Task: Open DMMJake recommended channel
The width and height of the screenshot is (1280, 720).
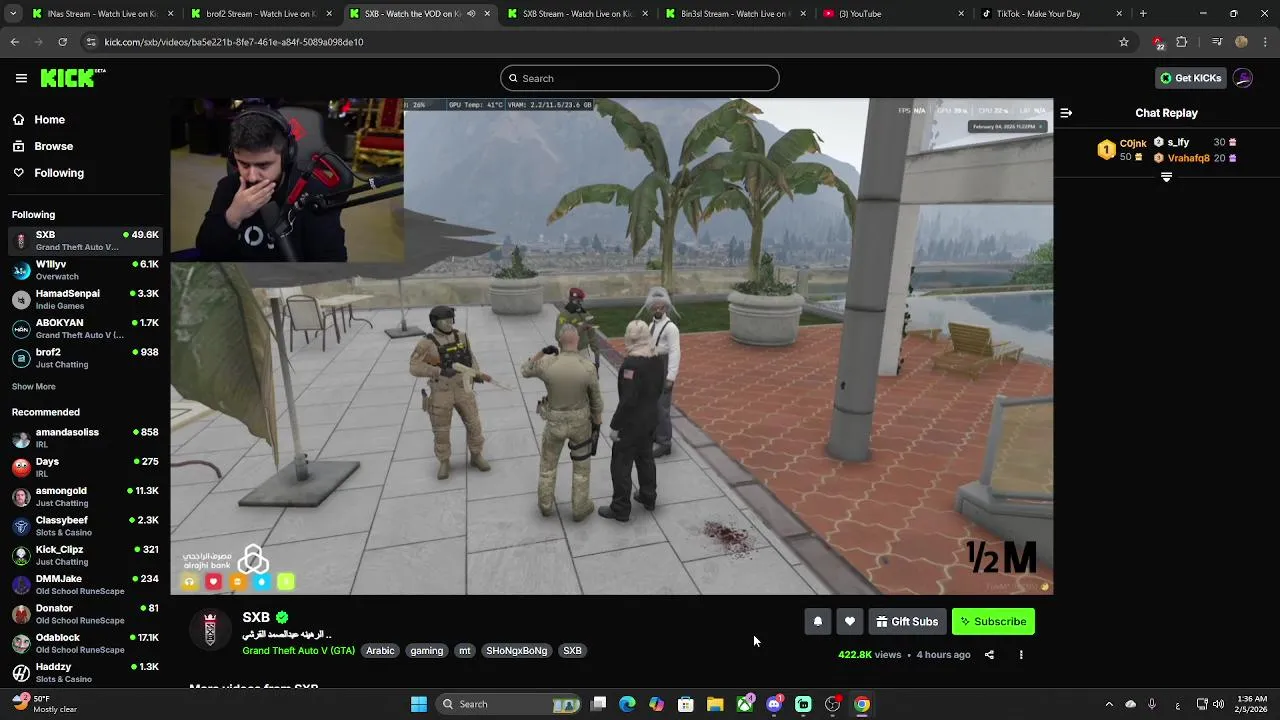Action: (85, 584)
